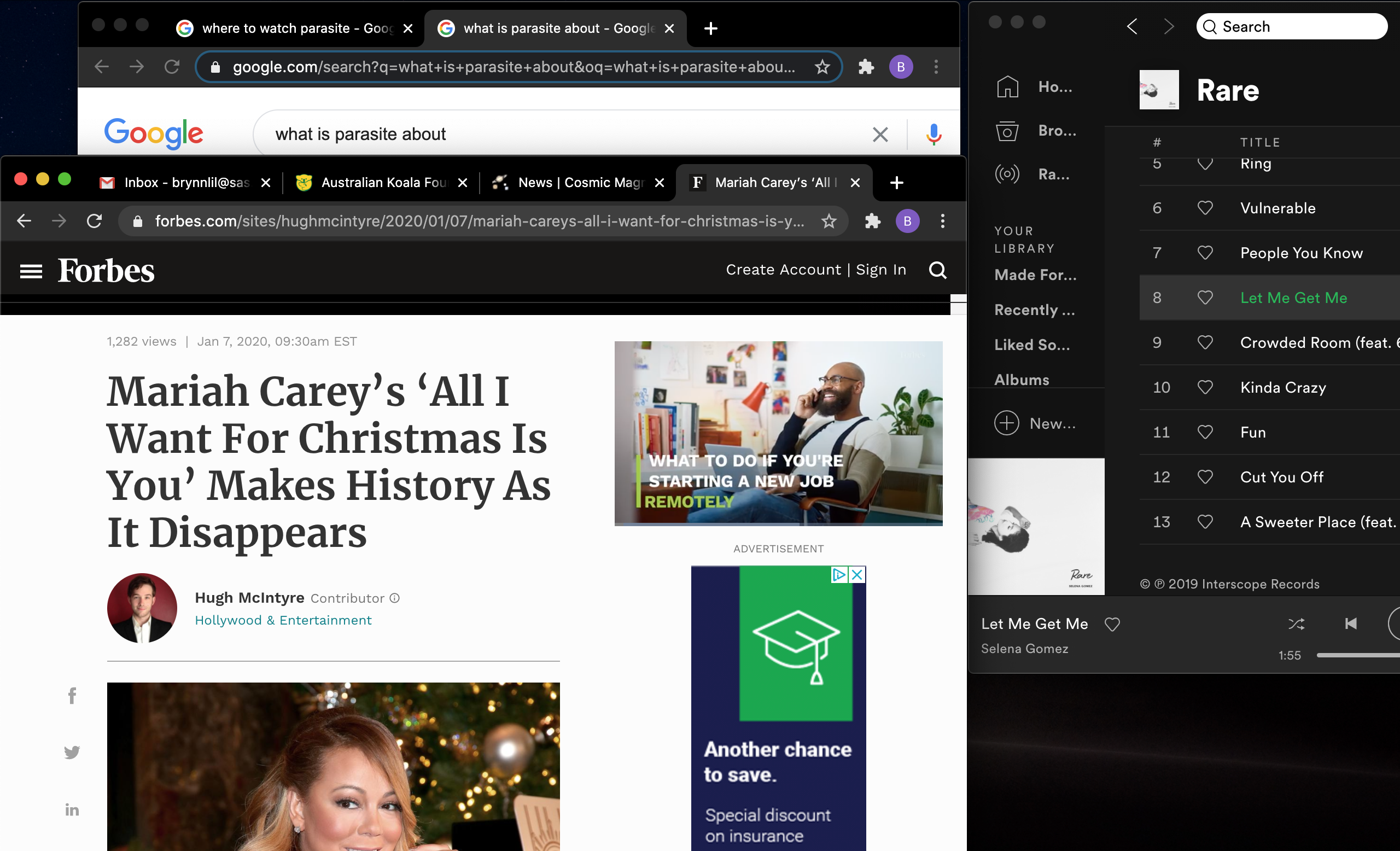Click the Spotify search field
The width and height of the screenshot is (1400, 851).
(x=1292, y=27)
